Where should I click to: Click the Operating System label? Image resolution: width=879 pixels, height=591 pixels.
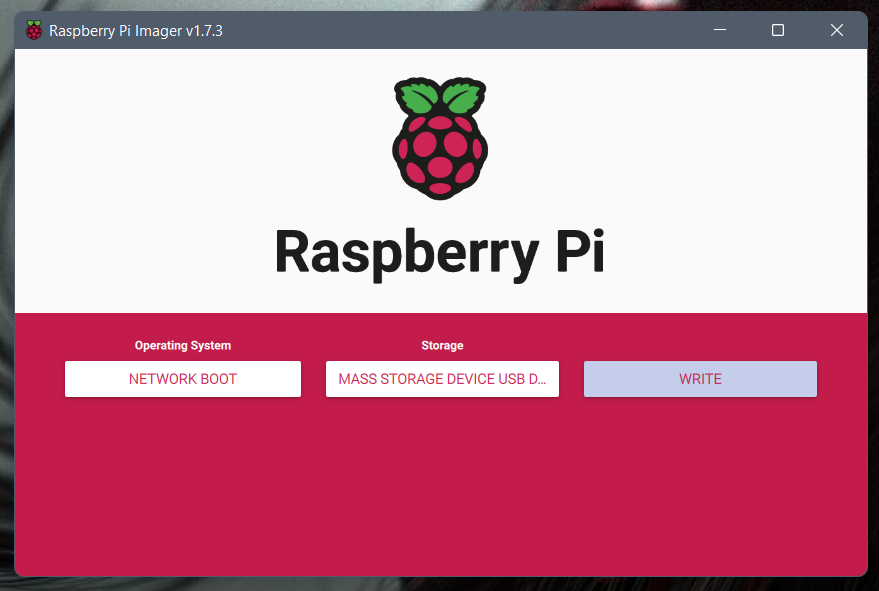[183, 346]
